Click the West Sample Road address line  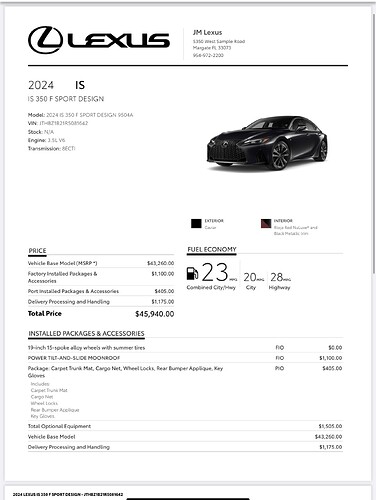pos(219,41)
